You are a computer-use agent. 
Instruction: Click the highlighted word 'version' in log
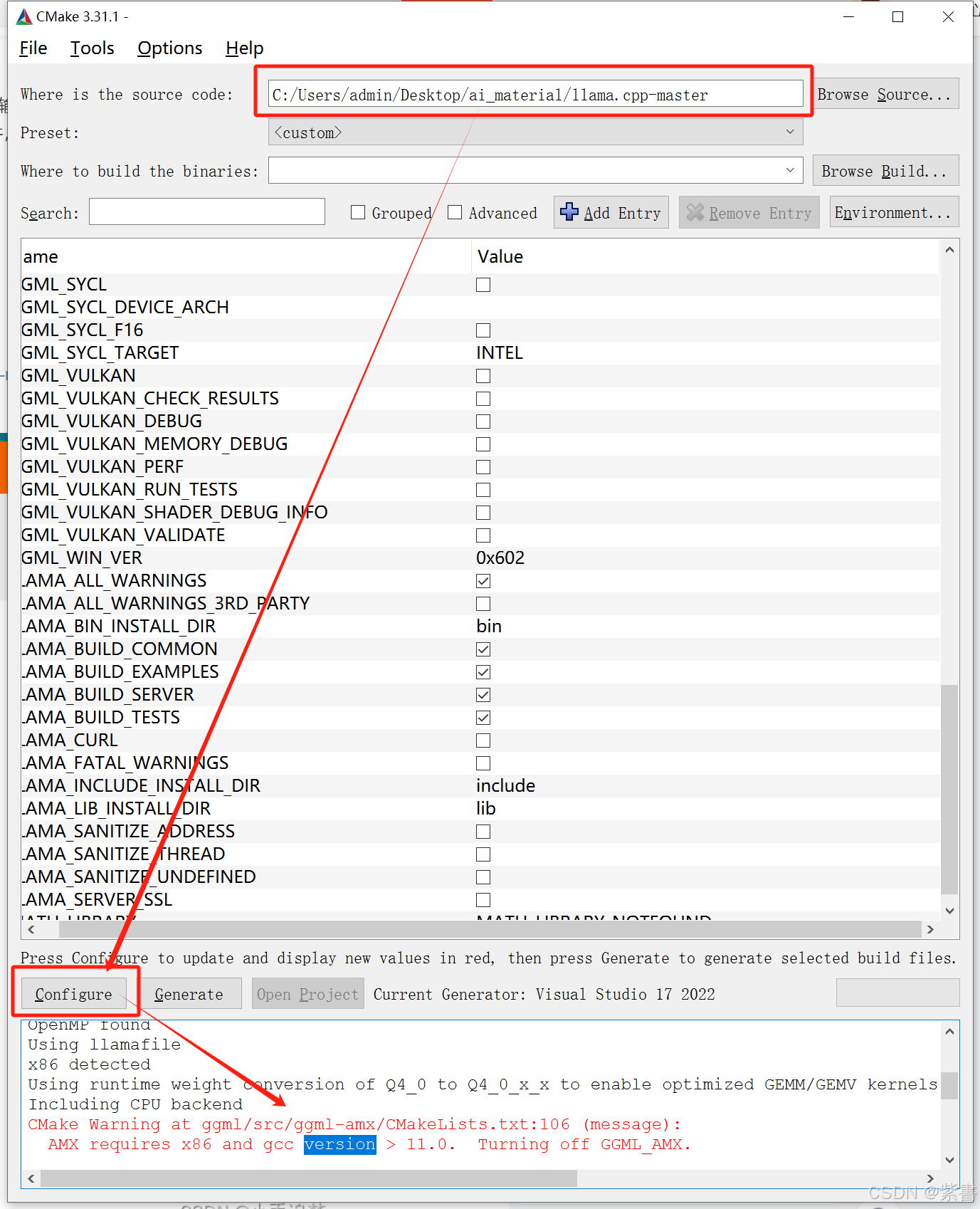[339, 1144]
